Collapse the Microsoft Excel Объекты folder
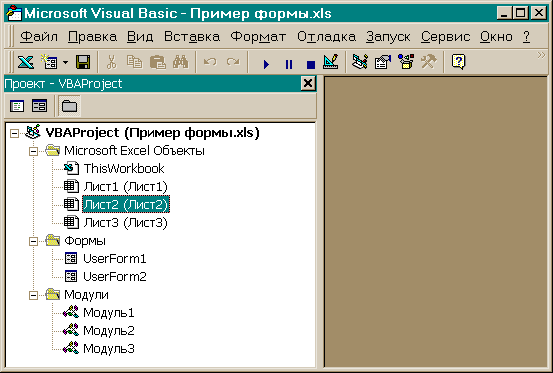553x373 pixels. (34, 152)
